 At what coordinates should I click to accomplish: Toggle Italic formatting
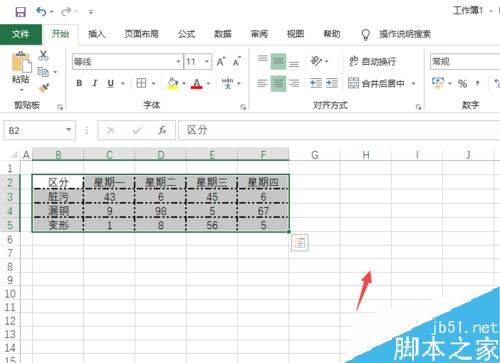95,83
